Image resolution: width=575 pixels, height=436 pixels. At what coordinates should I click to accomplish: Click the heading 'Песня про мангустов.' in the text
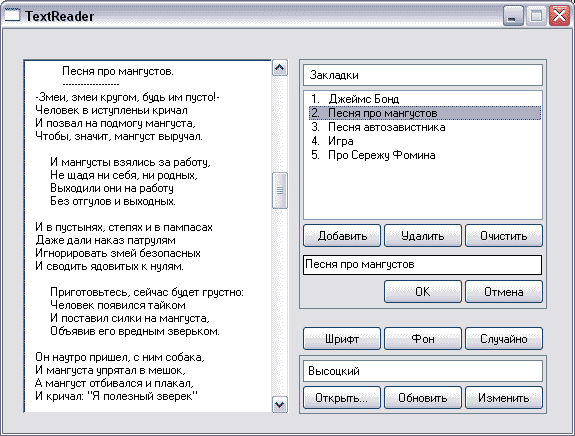(x=118, y=71)
